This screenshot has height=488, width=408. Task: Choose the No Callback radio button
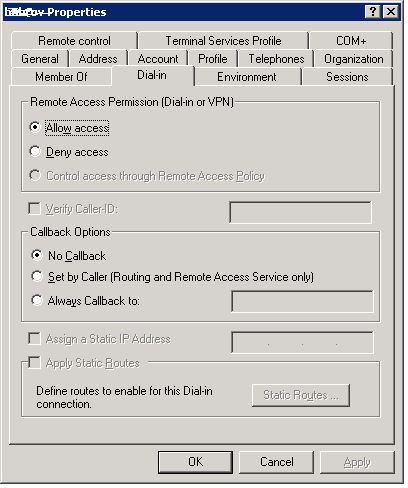click(36, 255)
